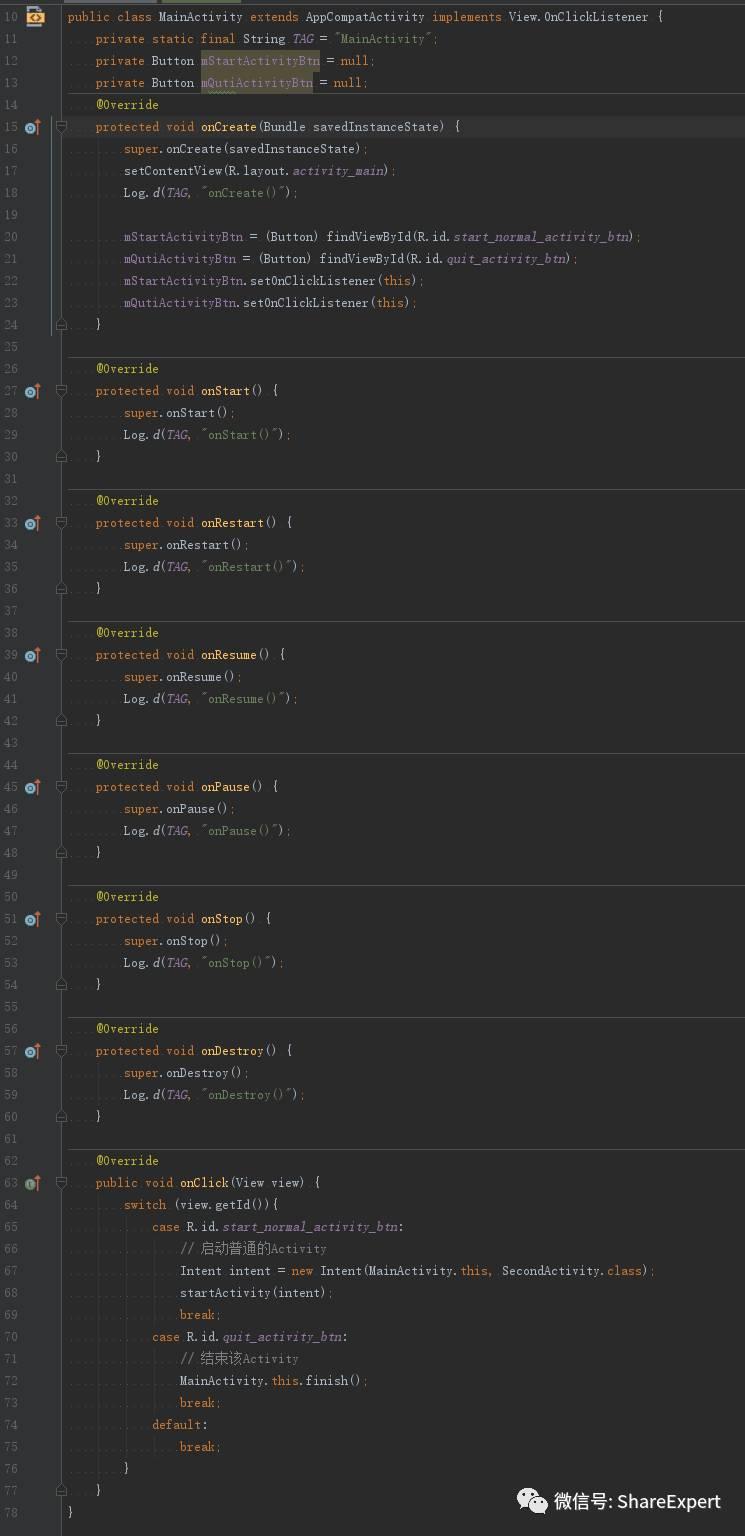Collapse the onRestart method fold marker

click(x=61, y=523)
